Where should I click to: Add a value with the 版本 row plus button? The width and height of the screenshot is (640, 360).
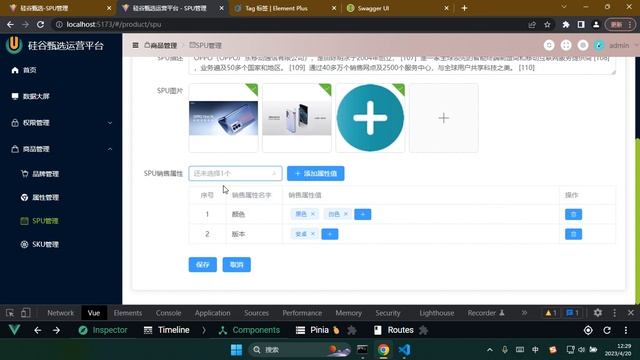coord(330,234)
